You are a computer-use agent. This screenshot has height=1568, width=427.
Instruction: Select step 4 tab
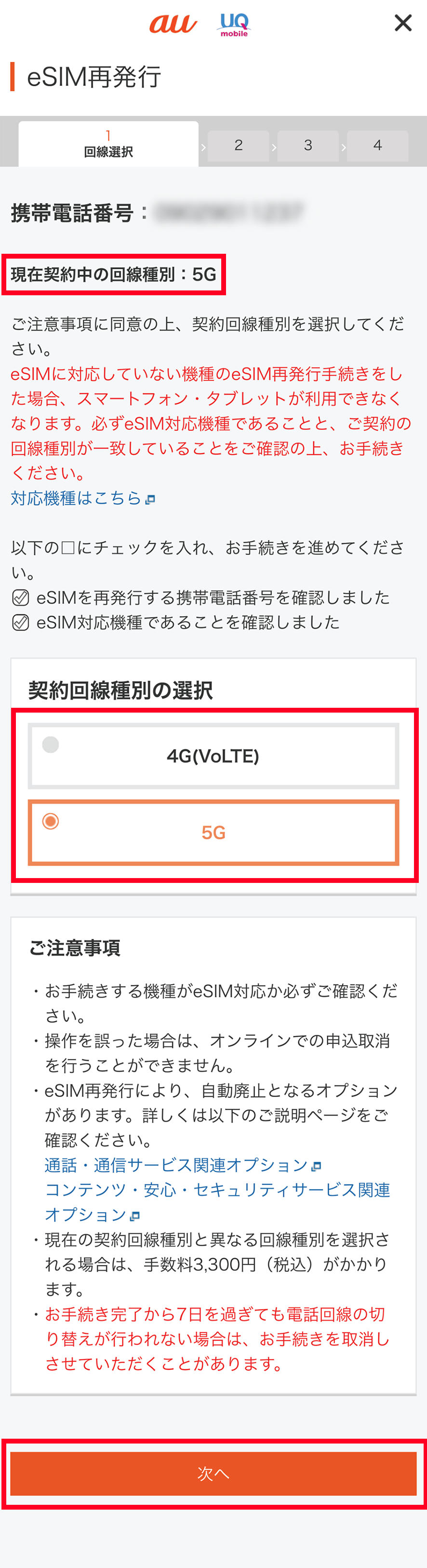click(378, 146)
